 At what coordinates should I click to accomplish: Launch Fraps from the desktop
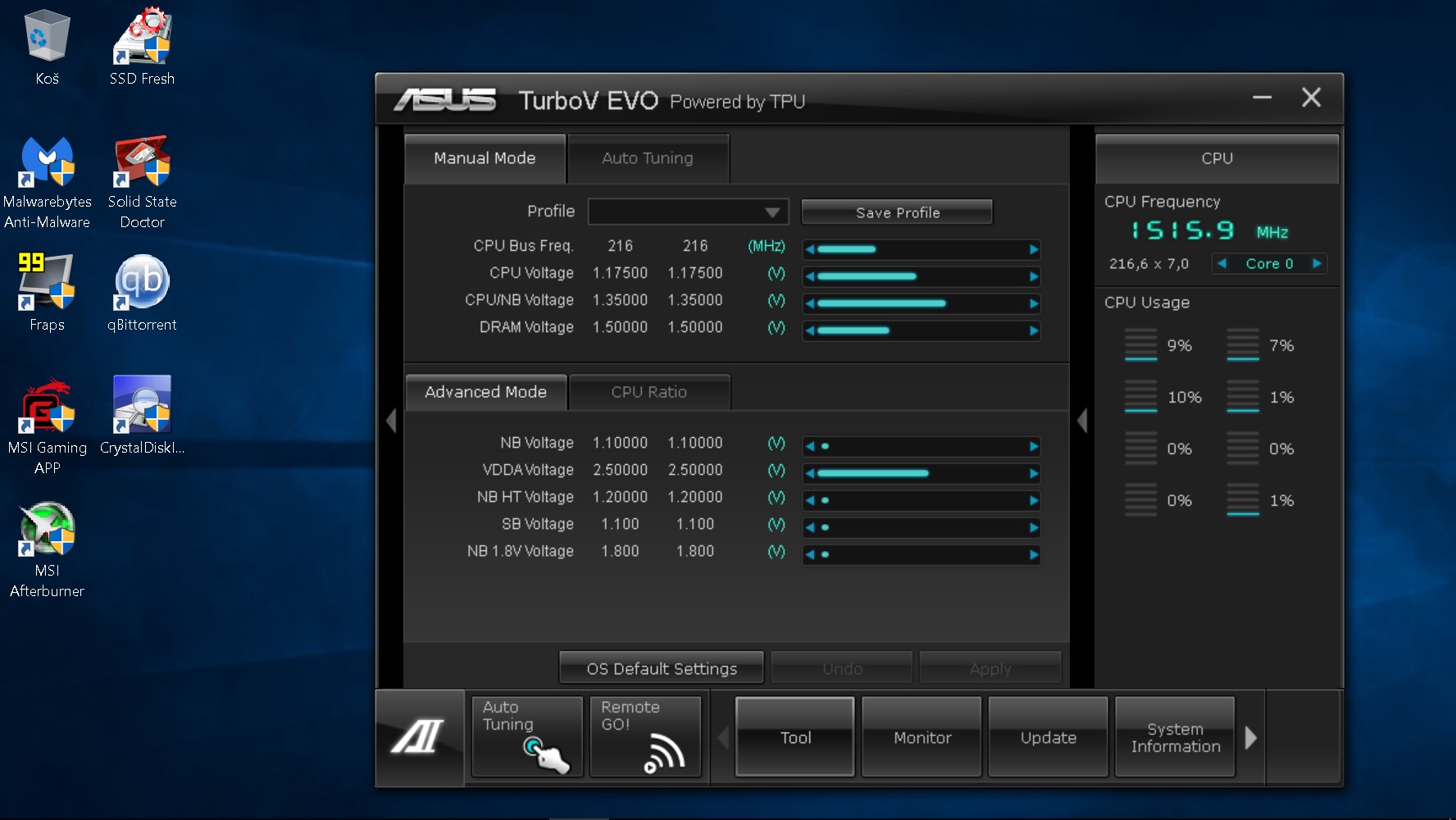47,292
